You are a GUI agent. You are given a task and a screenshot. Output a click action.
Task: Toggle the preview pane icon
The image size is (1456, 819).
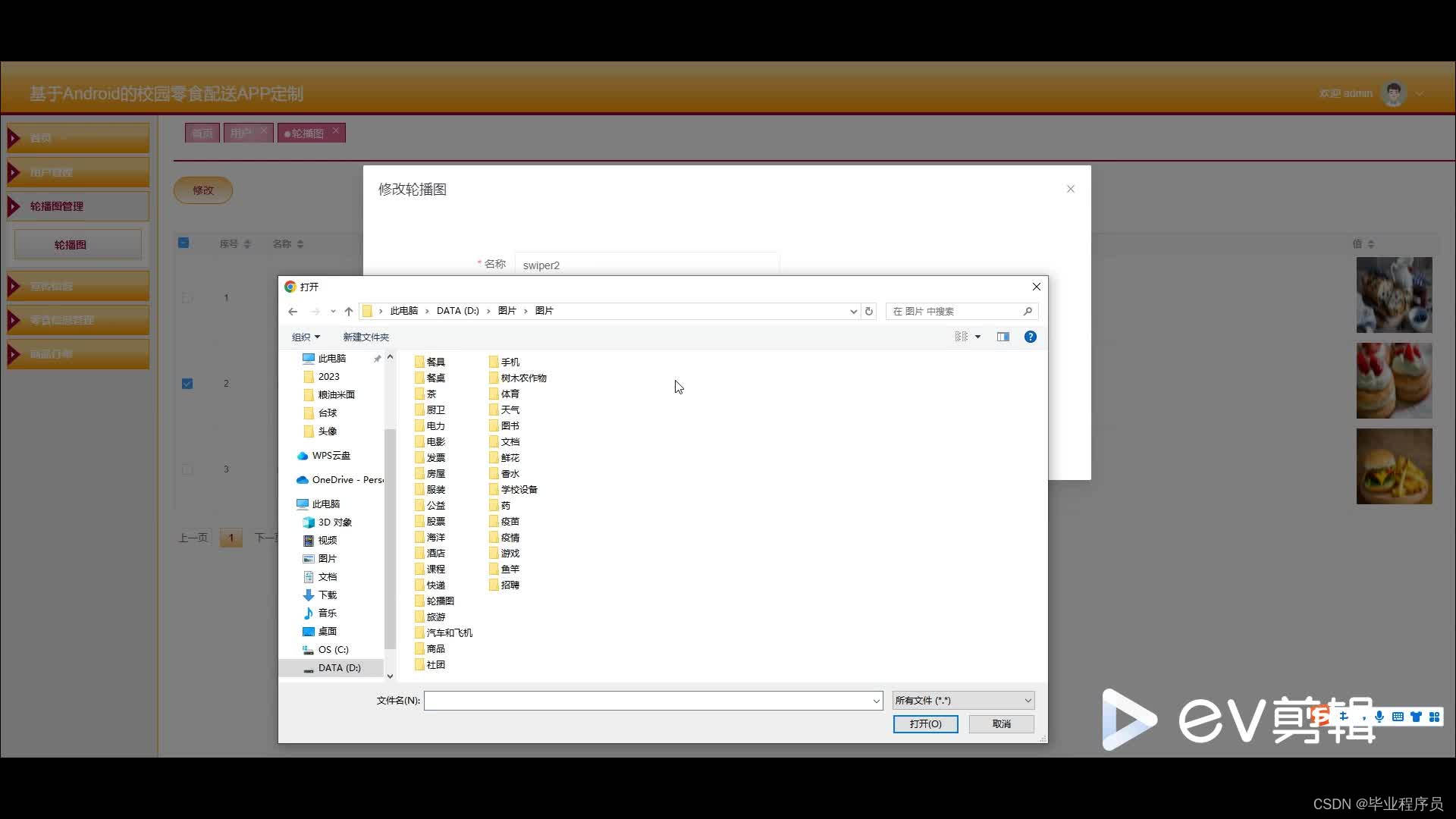click(1003, 337)
